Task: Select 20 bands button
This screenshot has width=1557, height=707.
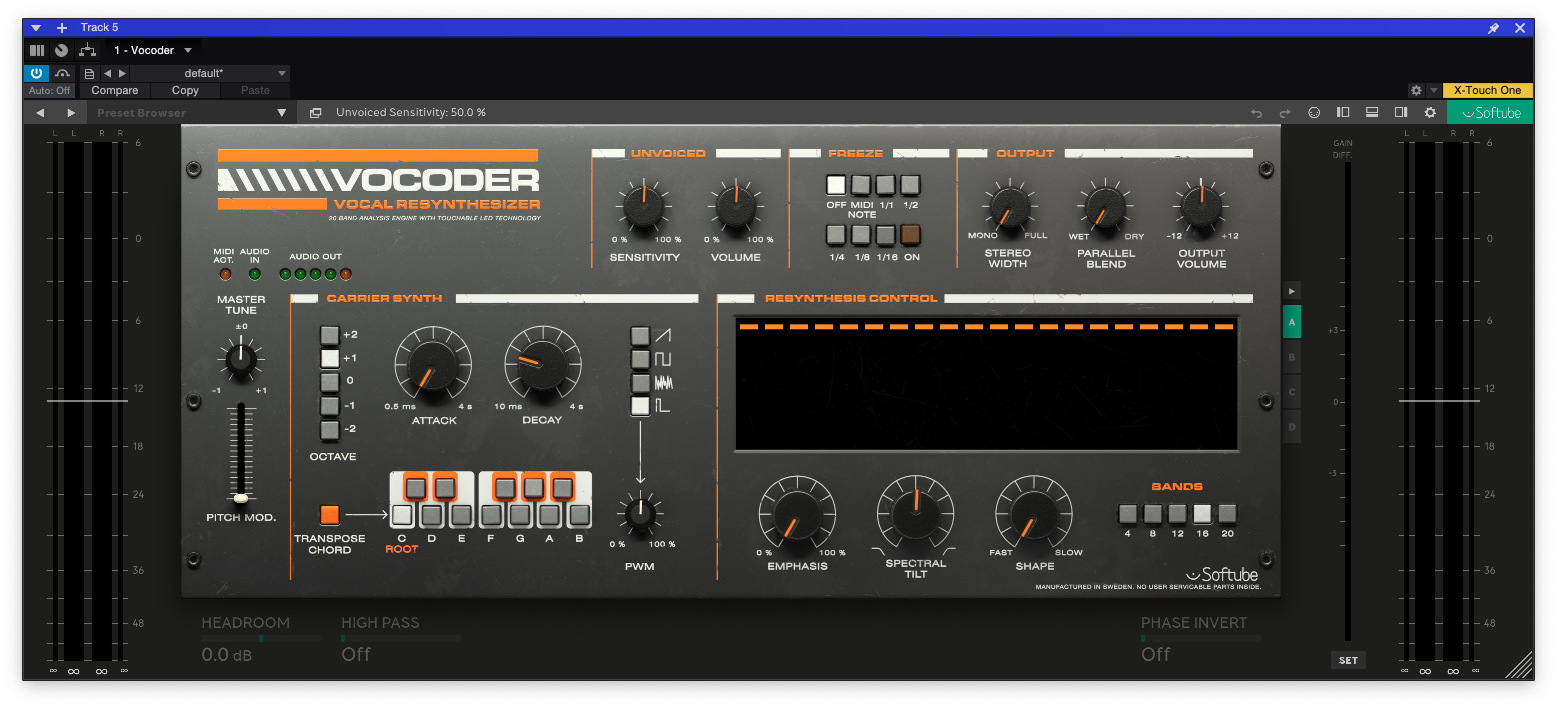Action: pyautogui.click(x=1227, y=514)
